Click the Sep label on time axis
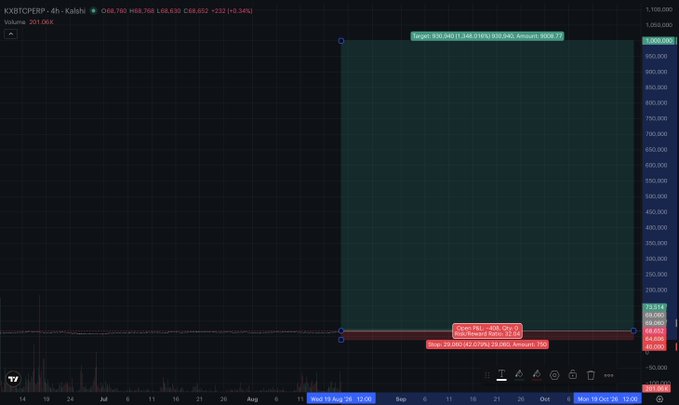679x405 pixels. (x=401, y=399)
